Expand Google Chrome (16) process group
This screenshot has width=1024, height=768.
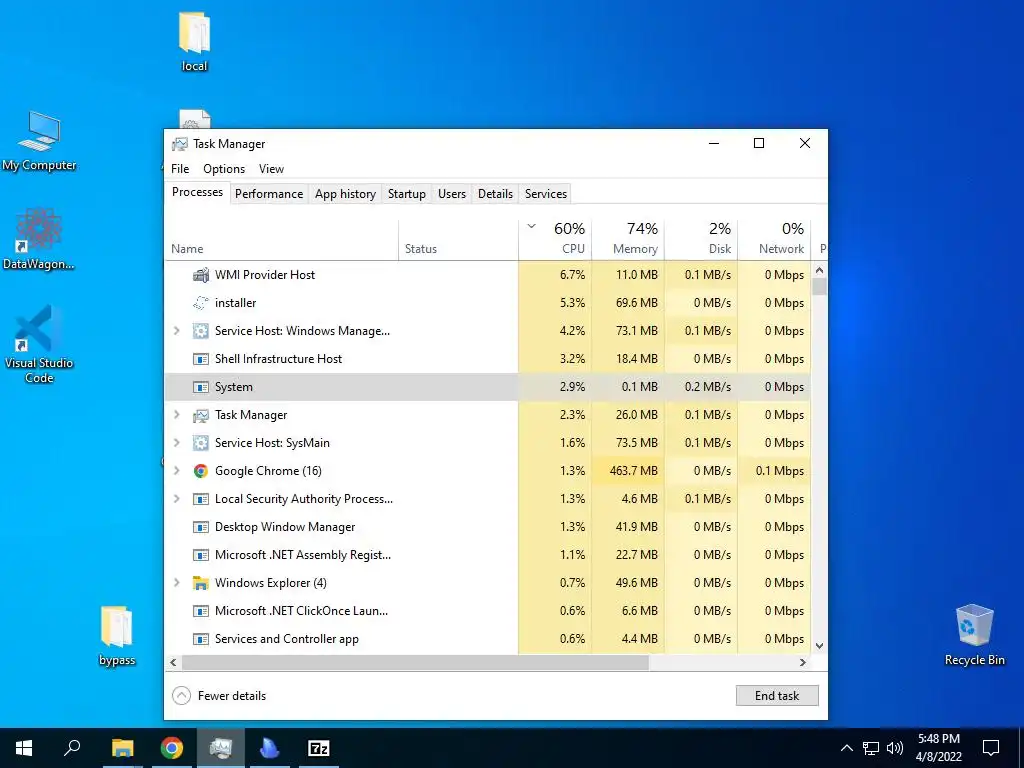point(176,471)
